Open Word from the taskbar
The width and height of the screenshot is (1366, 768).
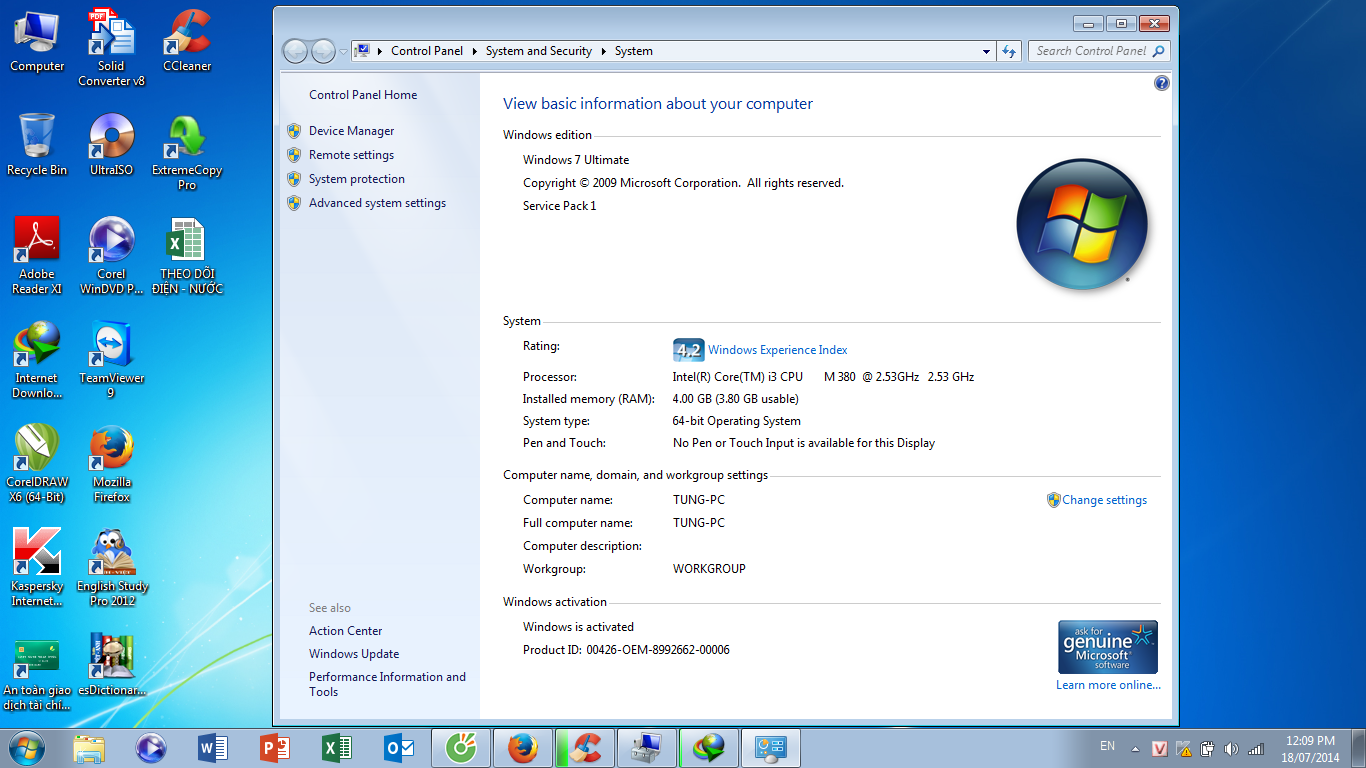pos(213,748)
